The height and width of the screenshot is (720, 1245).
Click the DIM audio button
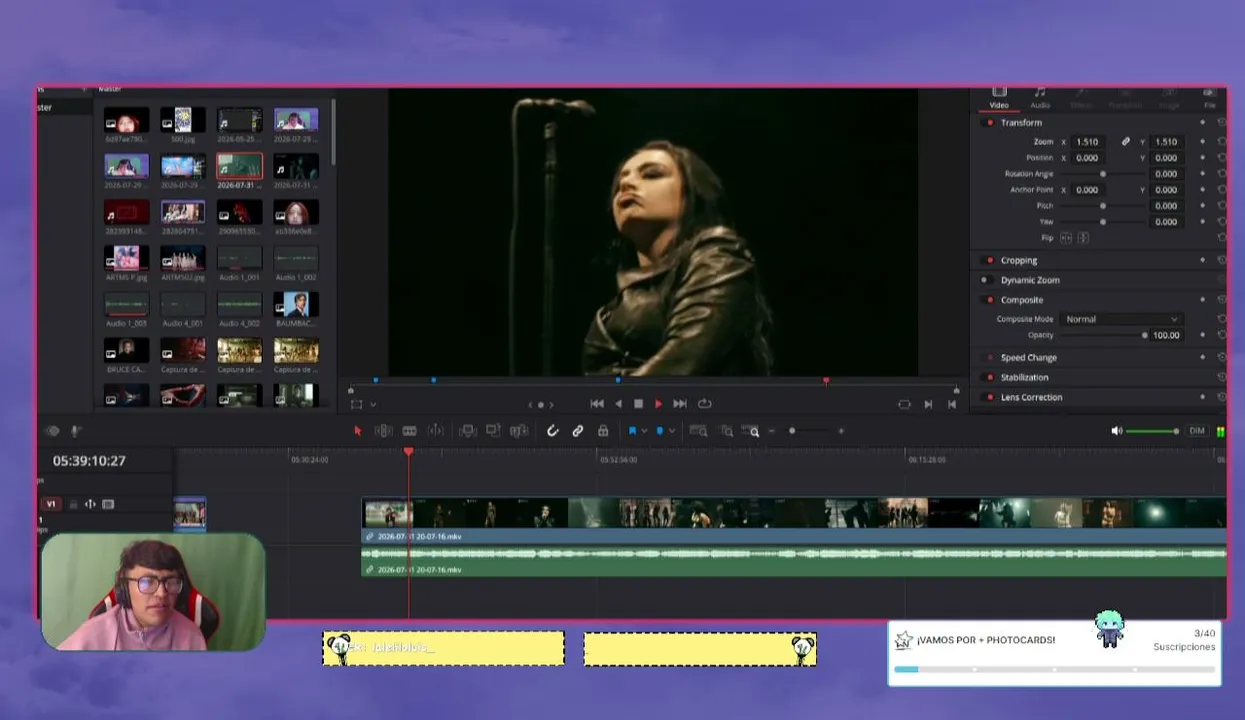click(1196, 431)
